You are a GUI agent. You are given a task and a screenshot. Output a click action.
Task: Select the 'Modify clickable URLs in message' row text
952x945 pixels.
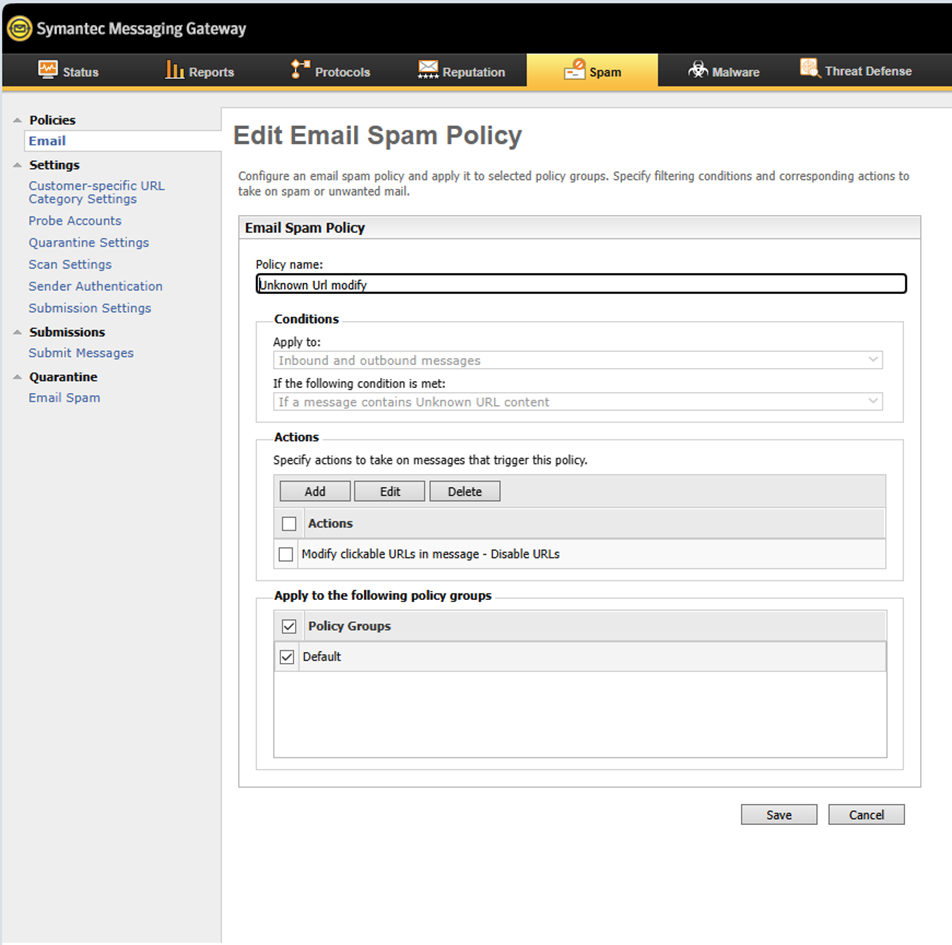[430, 554]
